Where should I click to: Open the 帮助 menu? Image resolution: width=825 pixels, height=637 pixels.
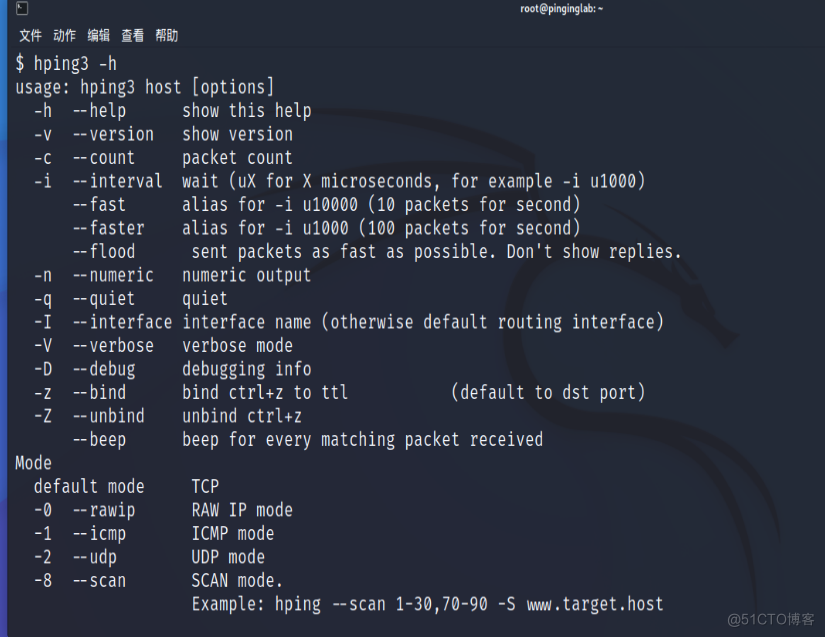[x=166, y=35]
